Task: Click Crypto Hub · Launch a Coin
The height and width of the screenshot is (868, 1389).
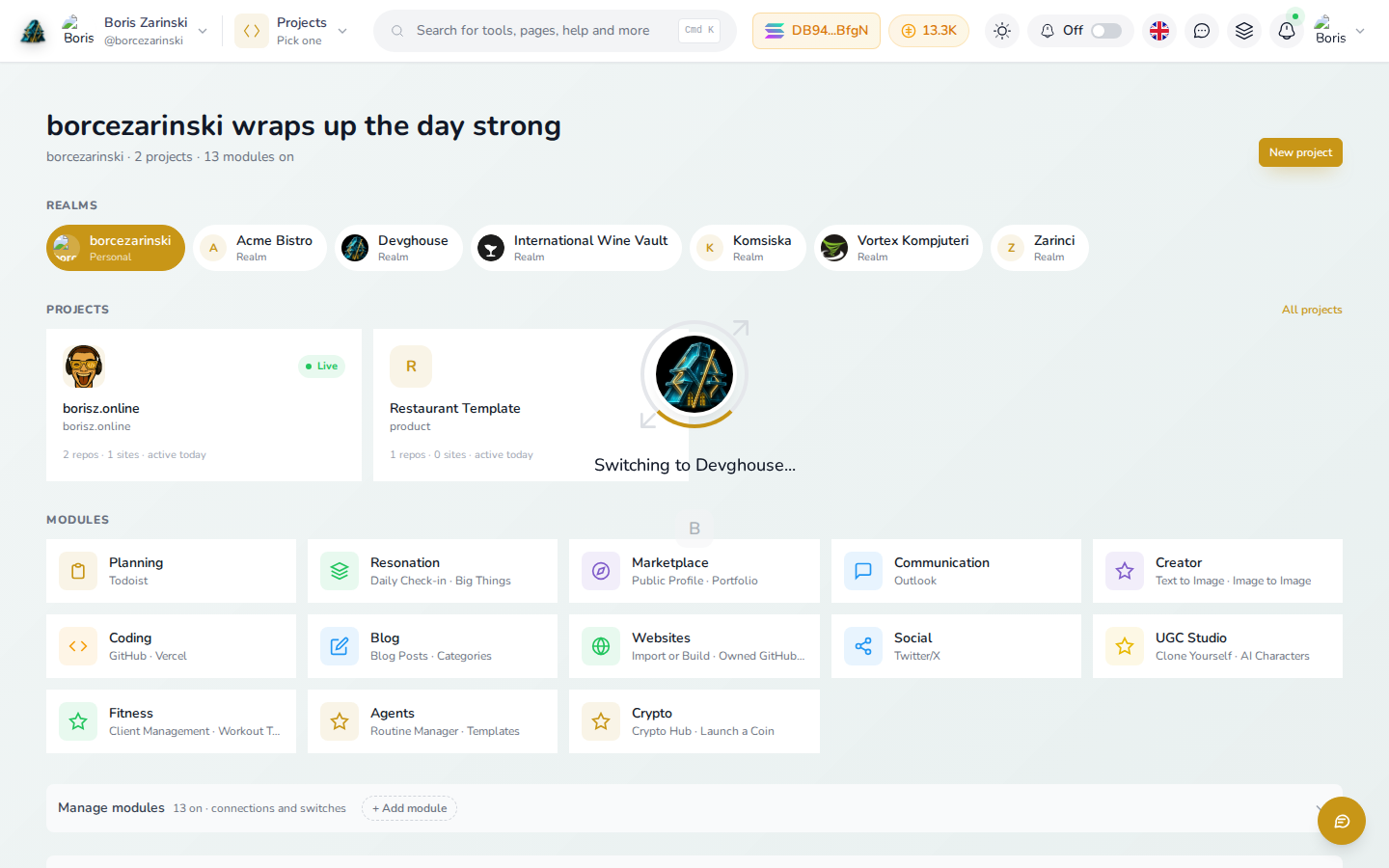Action: pos(703,731)
